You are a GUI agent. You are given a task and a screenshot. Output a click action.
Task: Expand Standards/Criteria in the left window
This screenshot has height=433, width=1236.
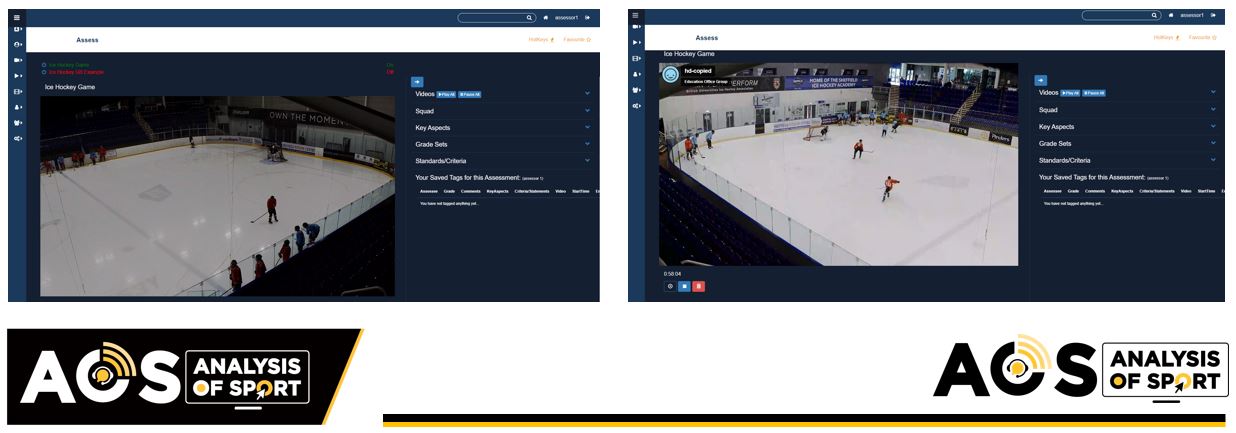[588, 160]
